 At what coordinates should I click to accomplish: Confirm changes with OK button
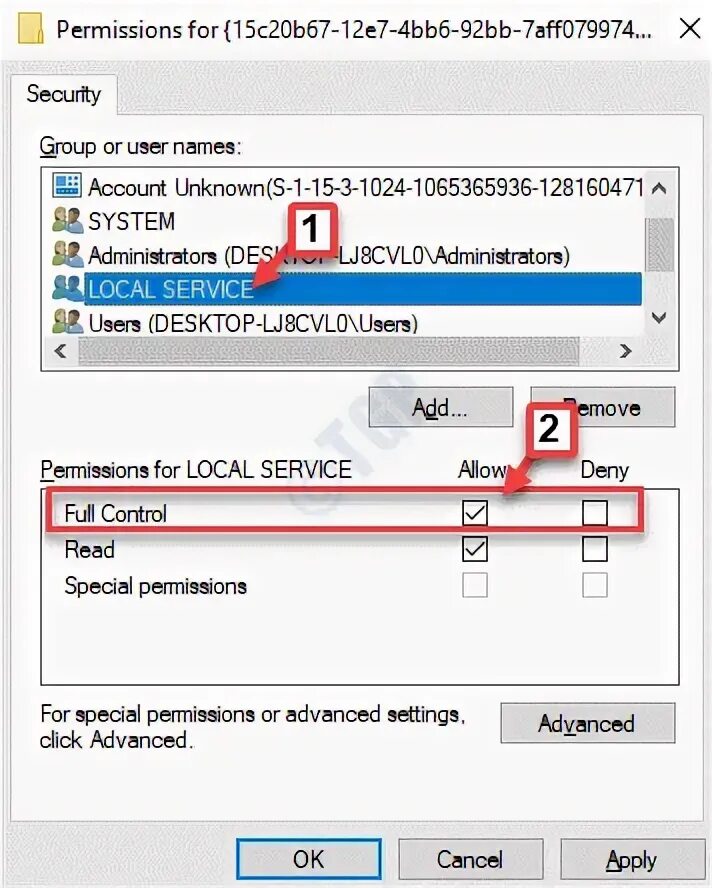pyautogui.click(x=309, y=860)
